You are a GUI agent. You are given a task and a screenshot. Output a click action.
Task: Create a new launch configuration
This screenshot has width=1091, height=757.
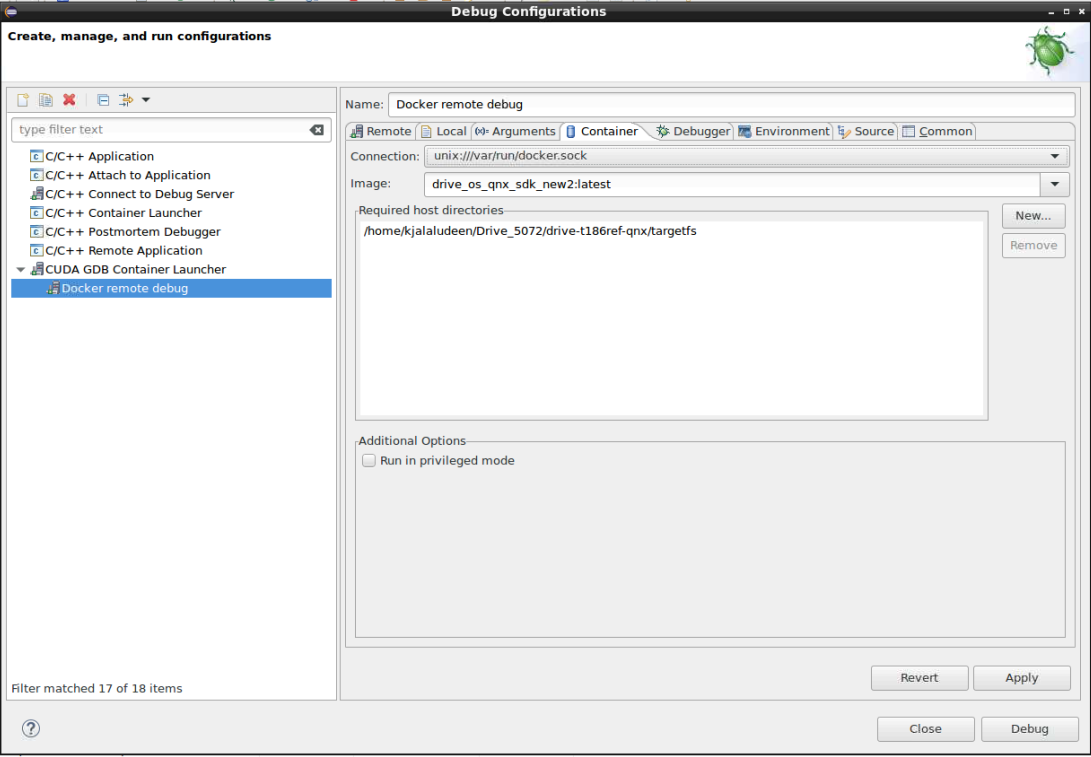click(22, 99)
